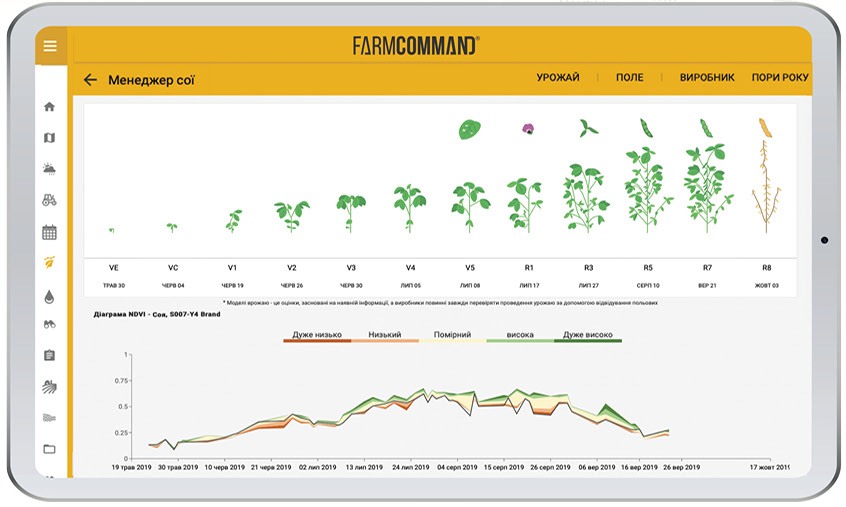The height and width of the screenshot is (507, 846).
Task: Open the calendar sidebar icon
Action: click(x=50, y=232)
